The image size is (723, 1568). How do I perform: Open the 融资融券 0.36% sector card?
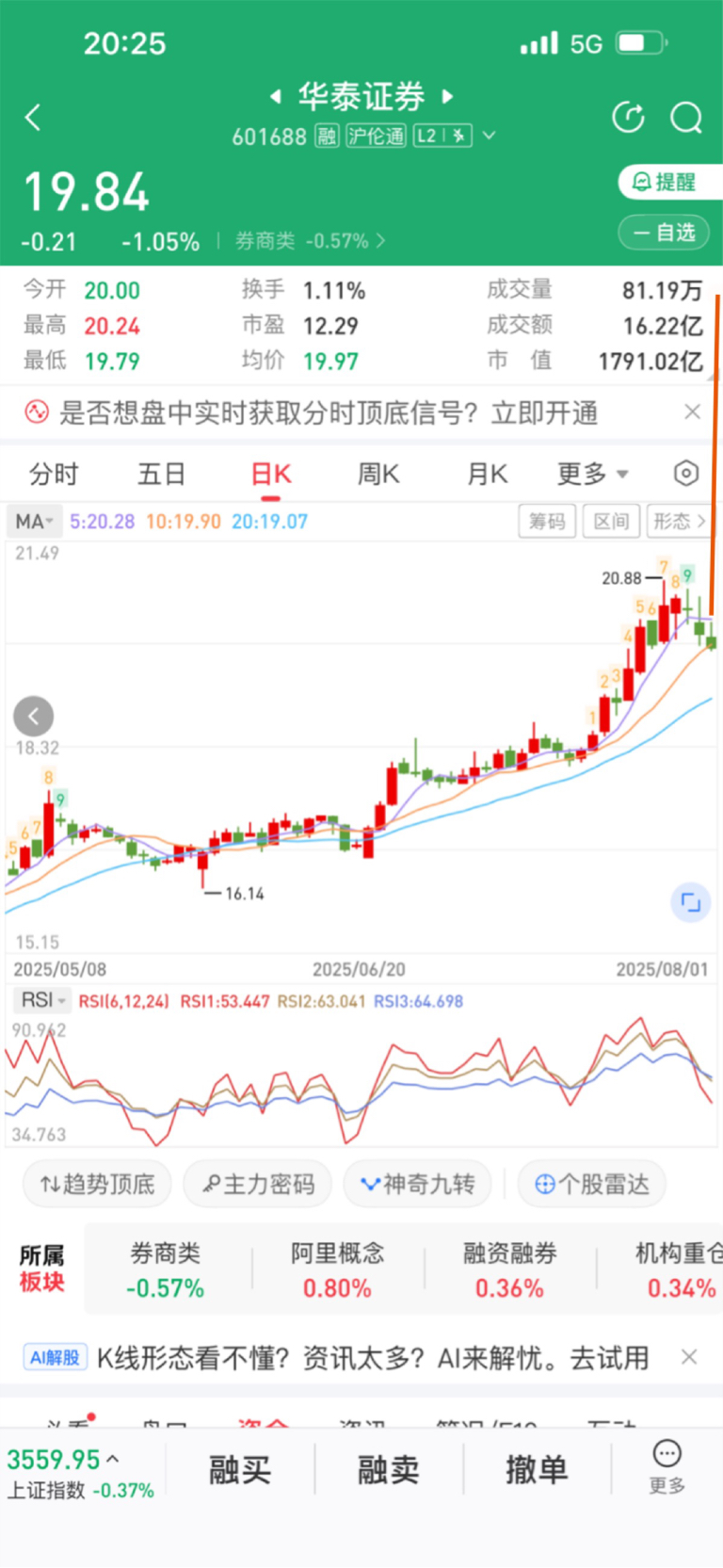click(509, 1269)
